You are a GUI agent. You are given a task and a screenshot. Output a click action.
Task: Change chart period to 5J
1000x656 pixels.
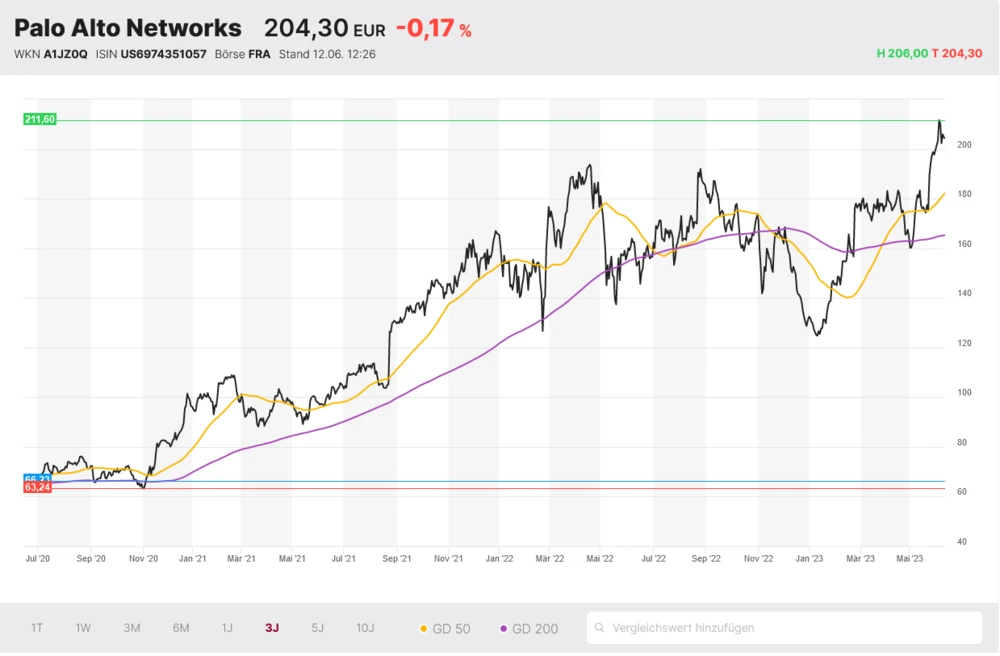point(317,628)
